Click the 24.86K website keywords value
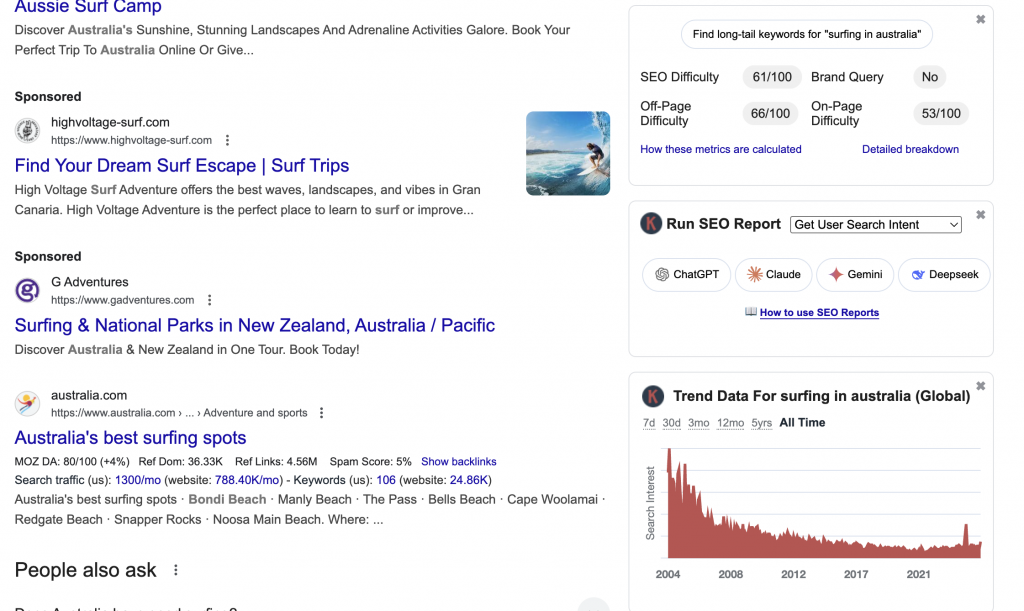The height and width of the screenshot is (611, 1024). tap(468, 480)
